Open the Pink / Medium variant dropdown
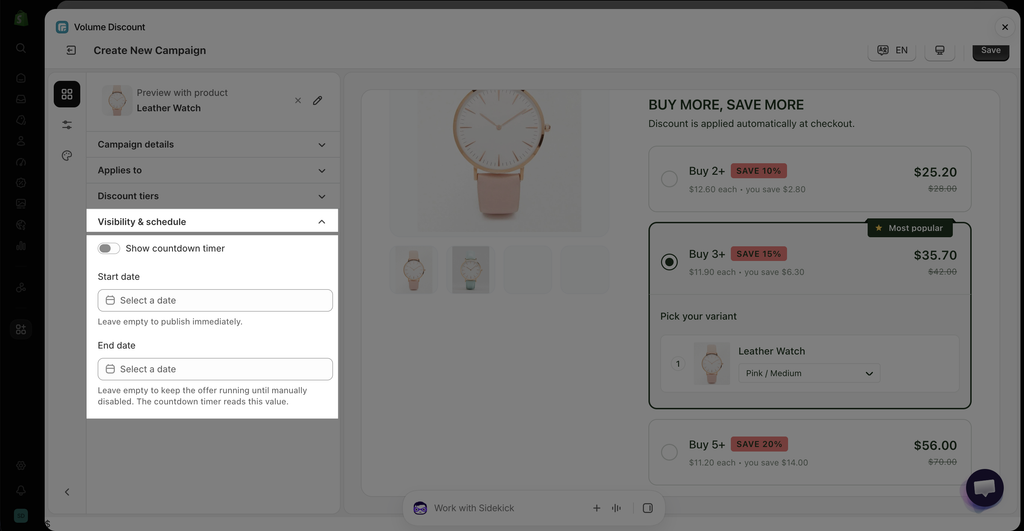This screenshot has width=1024, height=531. pos(809,373)
